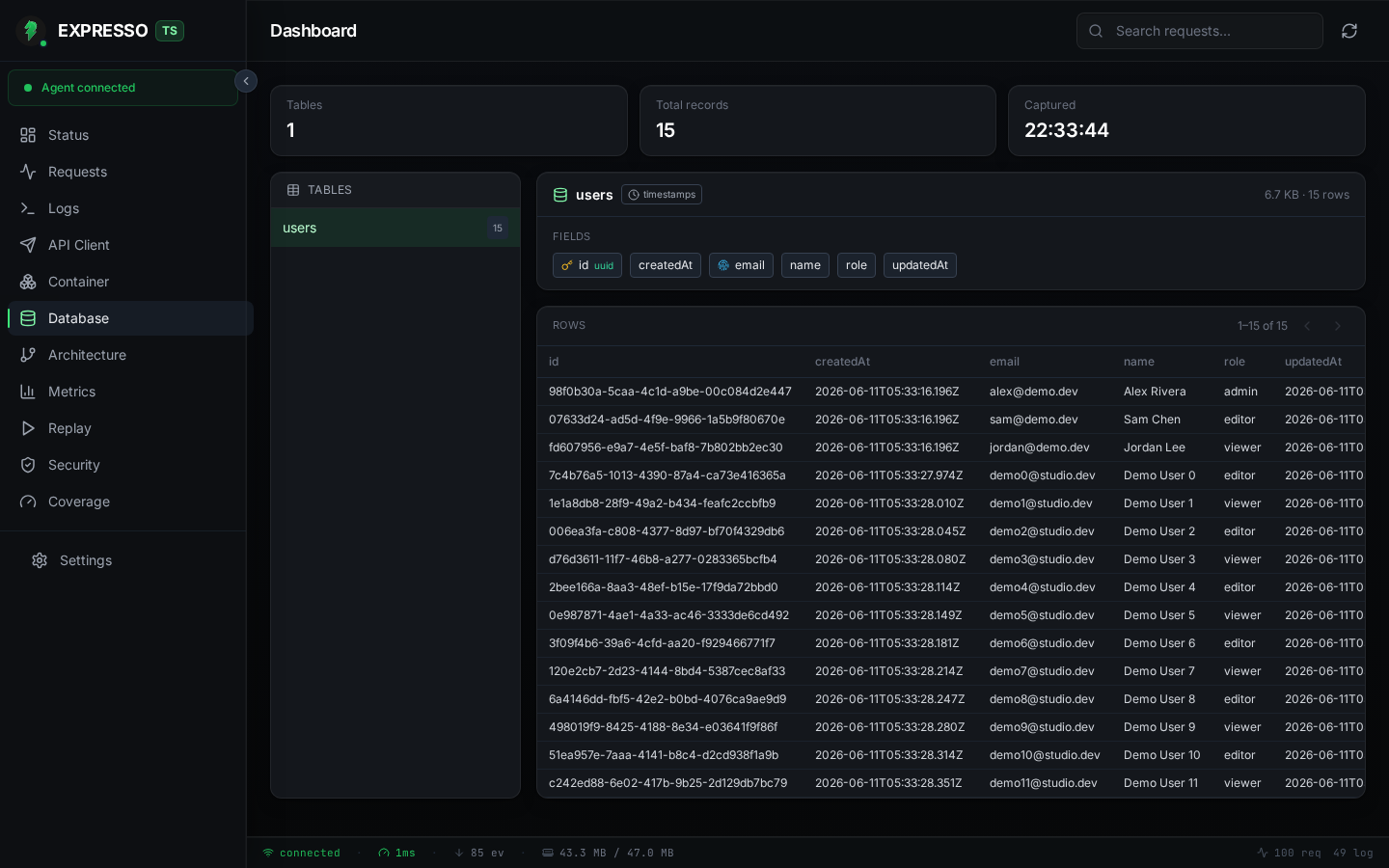Screen dimensions: 1389x868
Task: Click the id uuid field chip
Action: pos(587,265)
